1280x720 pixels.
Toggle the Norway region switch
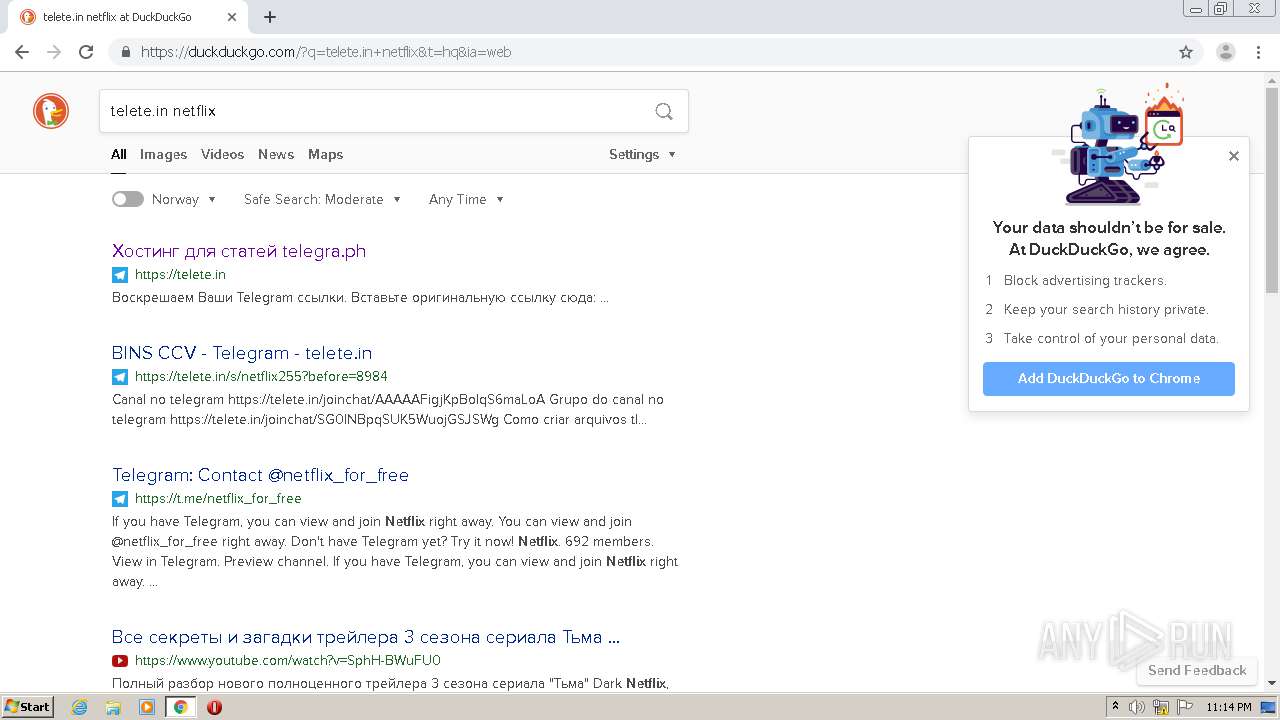[128, 199]
